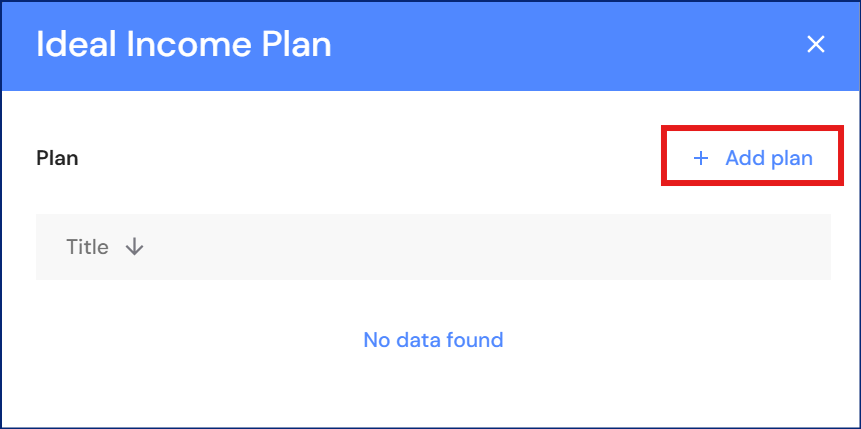Dismiss the dialog with the X icon
Image resolution: width=861 pixels, height=429 pixels.
tap(816, 44)
